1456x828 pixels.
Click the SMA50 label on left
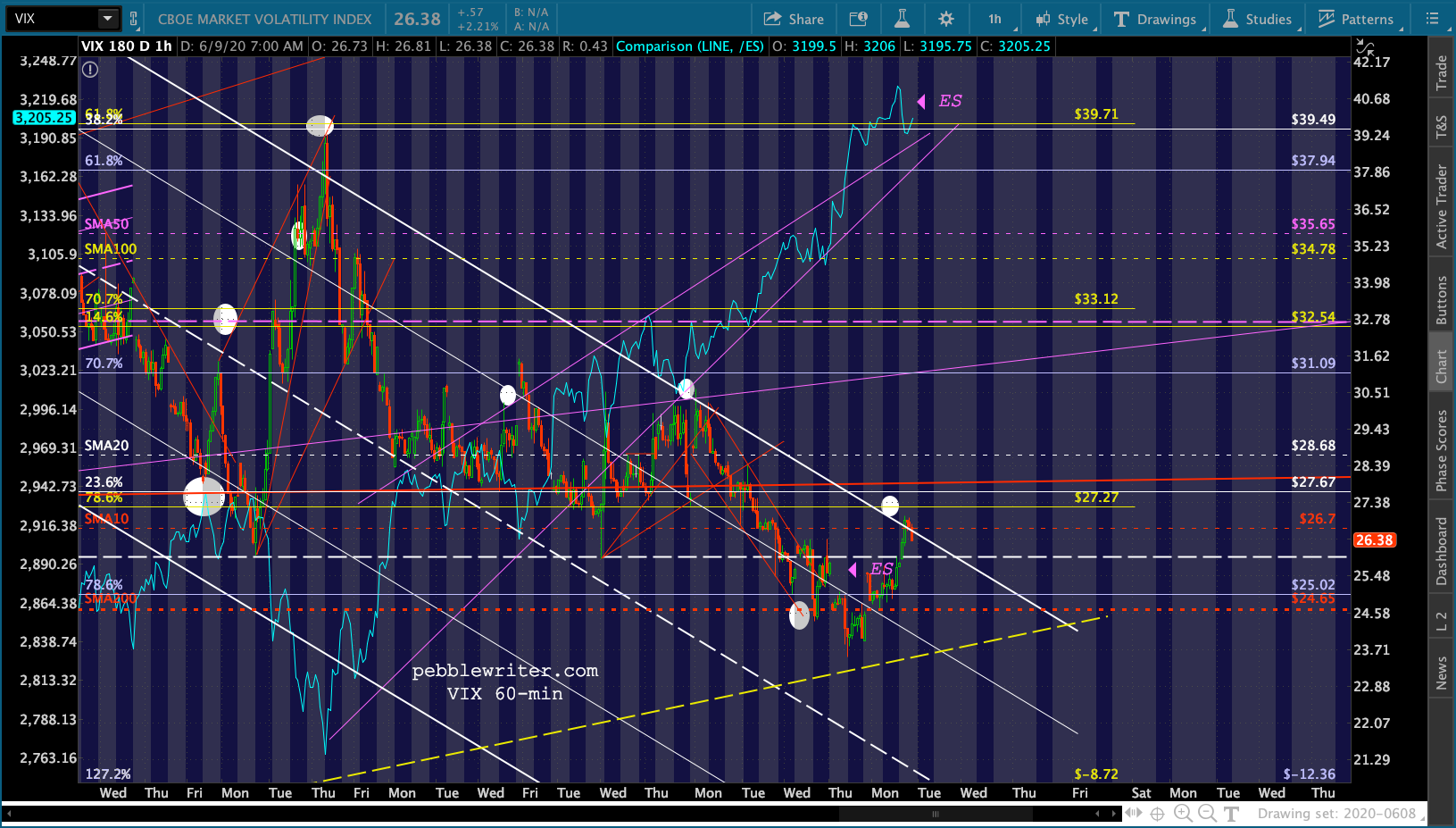[107, 224]
